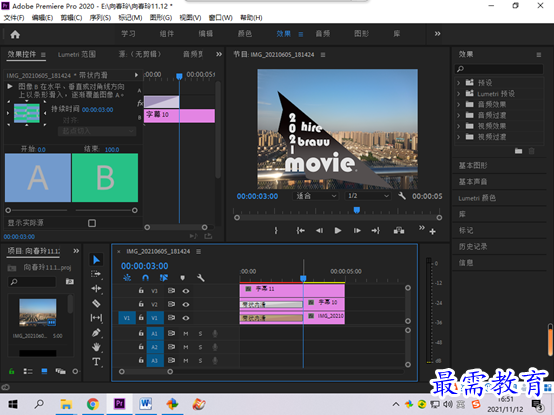The image size is (554, 415).
Task: Click the Program Monitor playhead marker
Action: click(357, 210)
